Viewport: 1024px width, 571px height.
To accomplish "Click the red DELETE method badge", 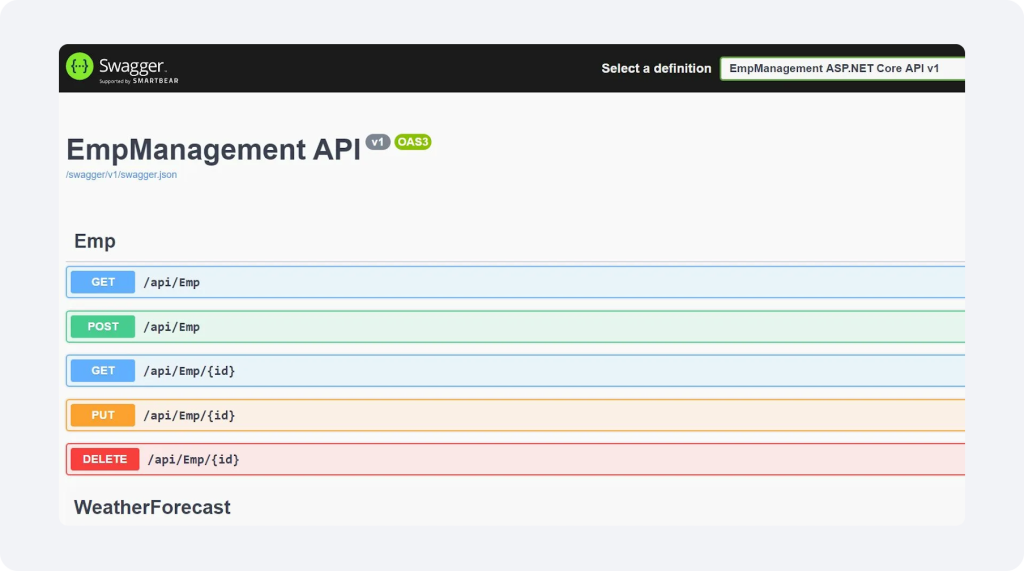I will point(105,459).
